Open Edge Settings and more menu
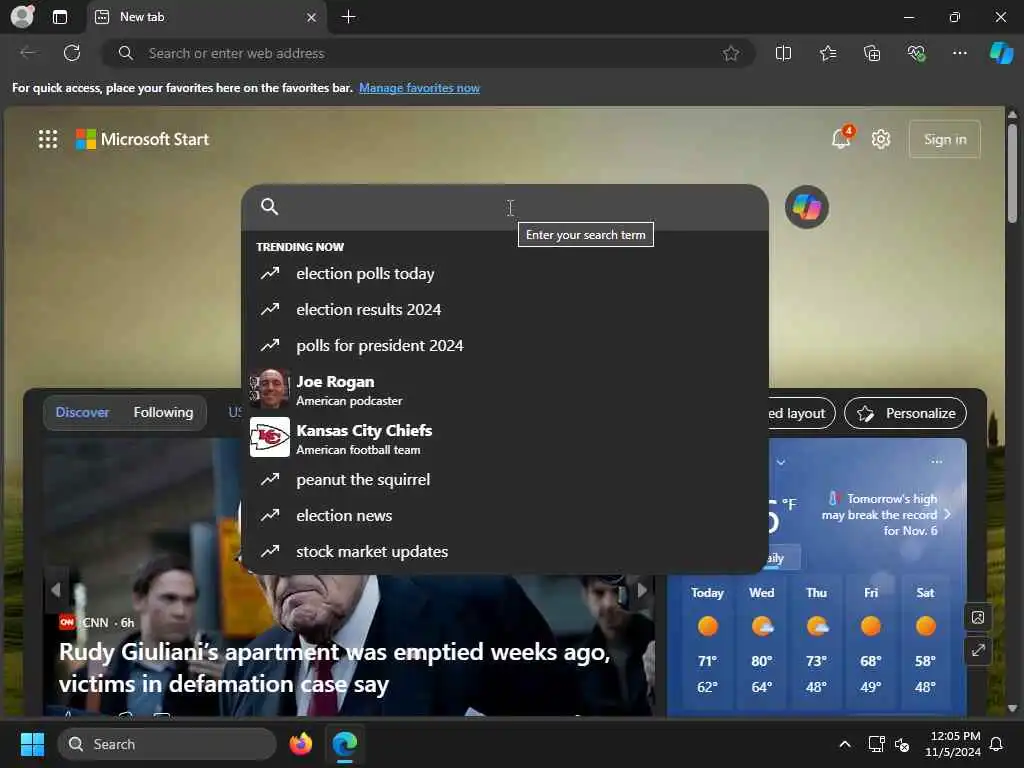Viewport: 1024px width, 768px height. [x=959, y=54]
